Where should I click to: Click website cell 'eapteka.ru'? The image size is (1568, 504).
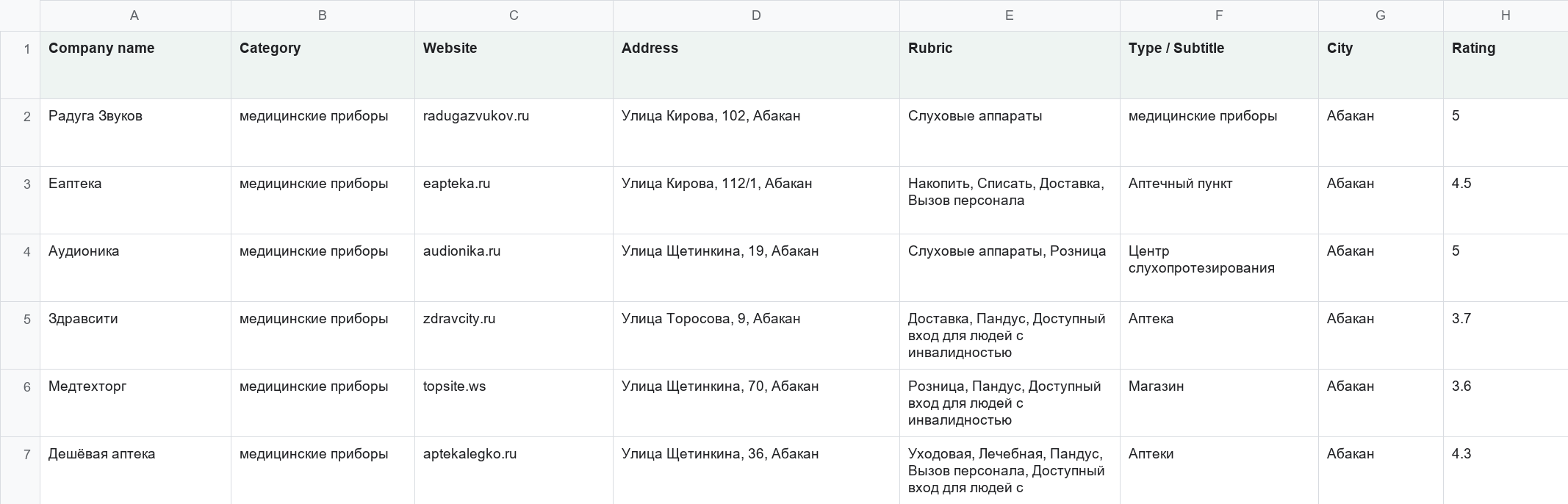coord(514,200)
